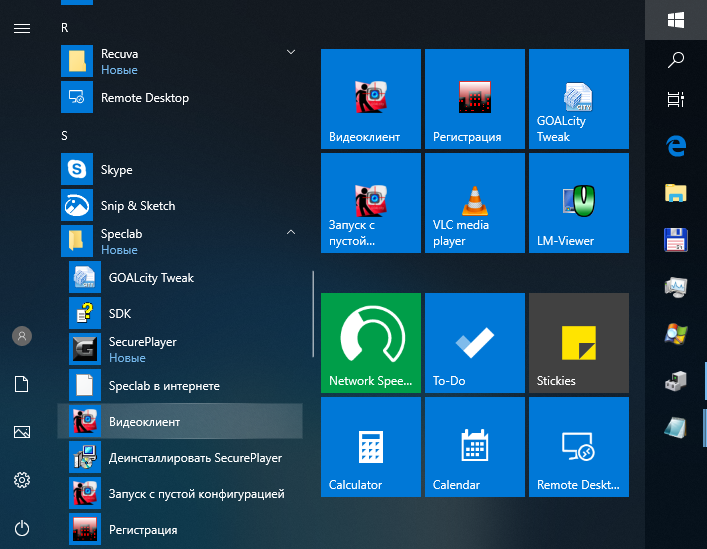The height and width of the screenshot is (549, 707).
Task: Launch the VLC media player tile
Action: click(475, 203)
